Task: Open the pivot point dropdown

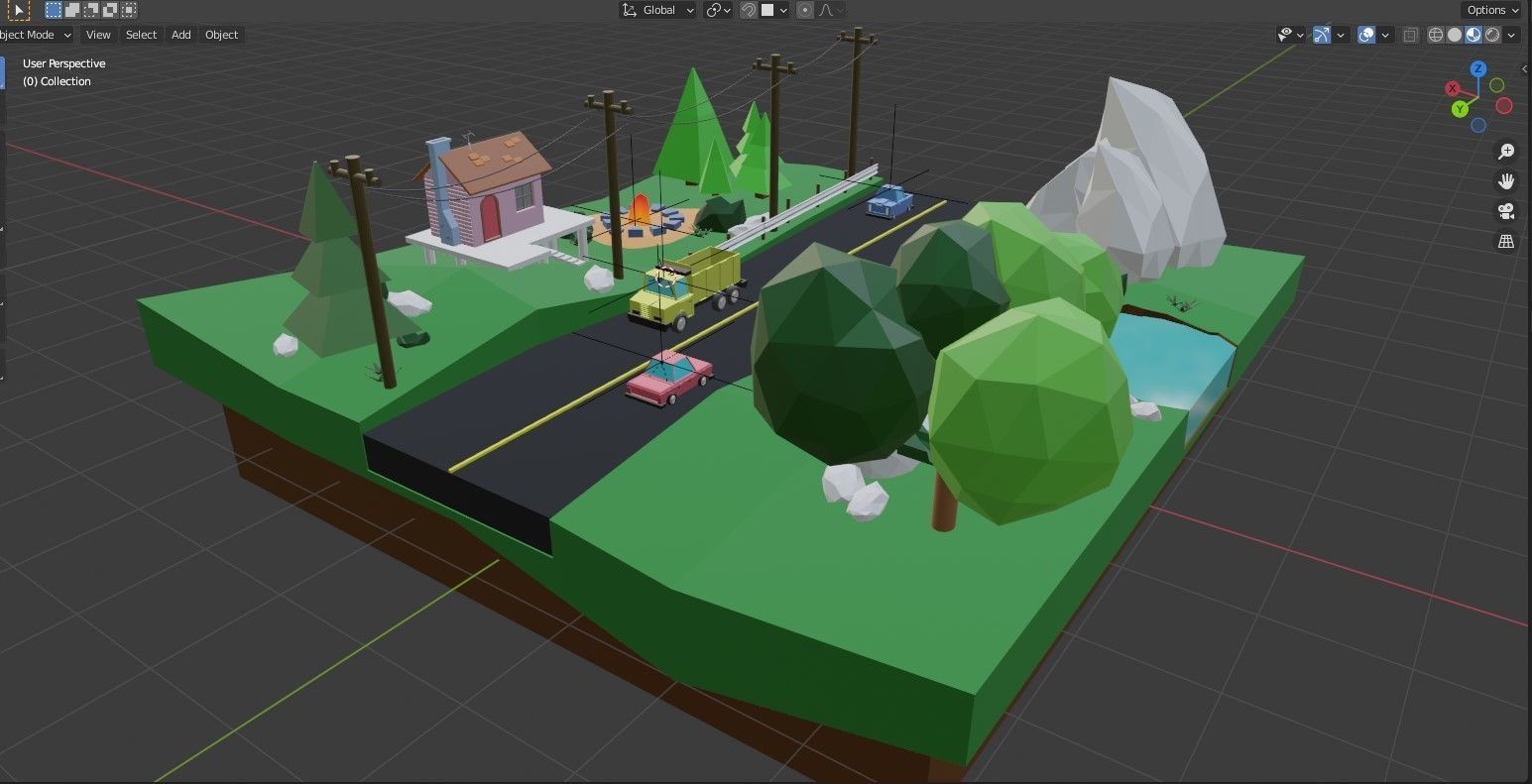Action: point(718,10)
